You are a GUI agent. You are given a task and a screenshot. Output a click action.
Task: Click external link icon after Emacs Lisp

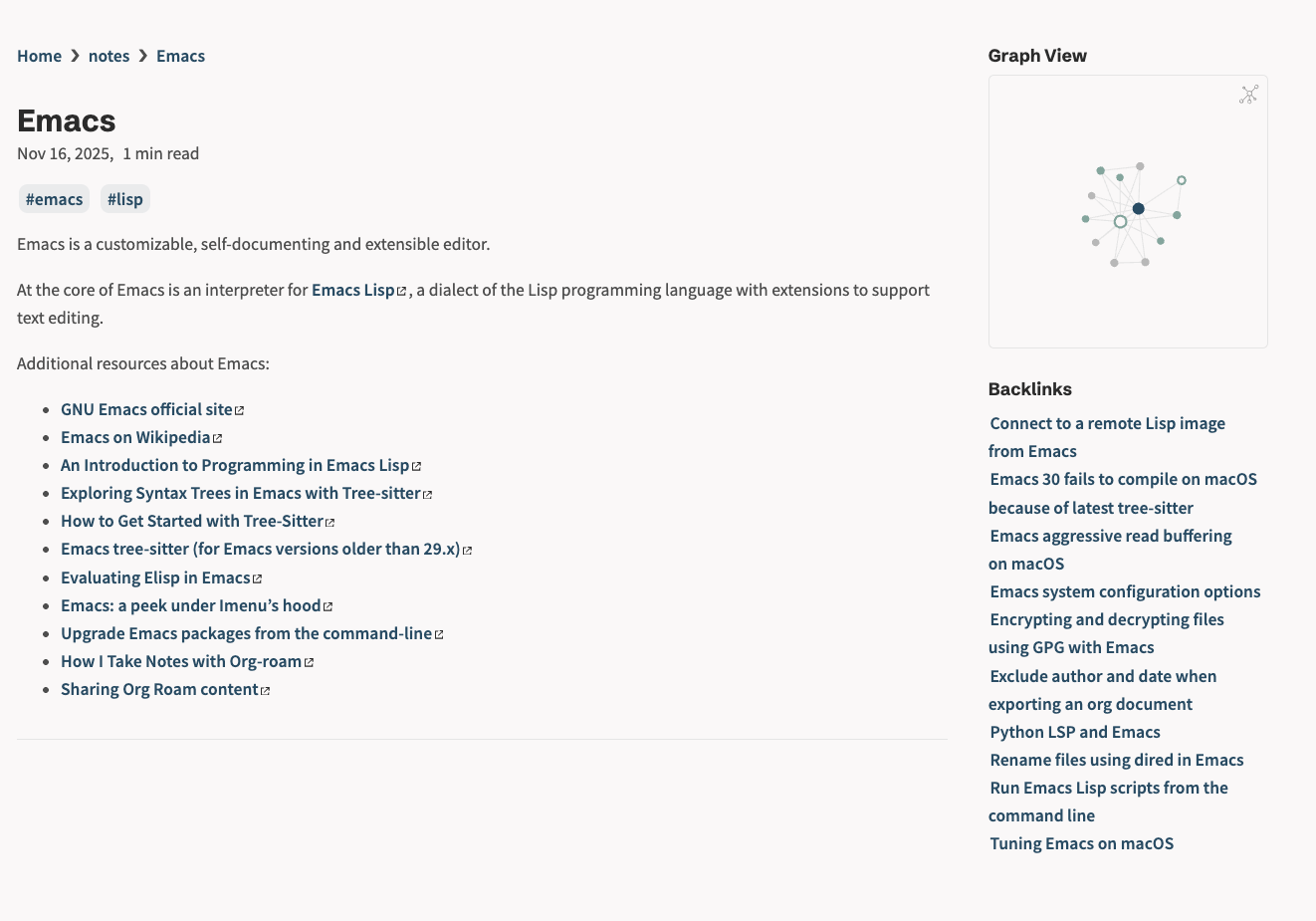(x=402, y=292)
